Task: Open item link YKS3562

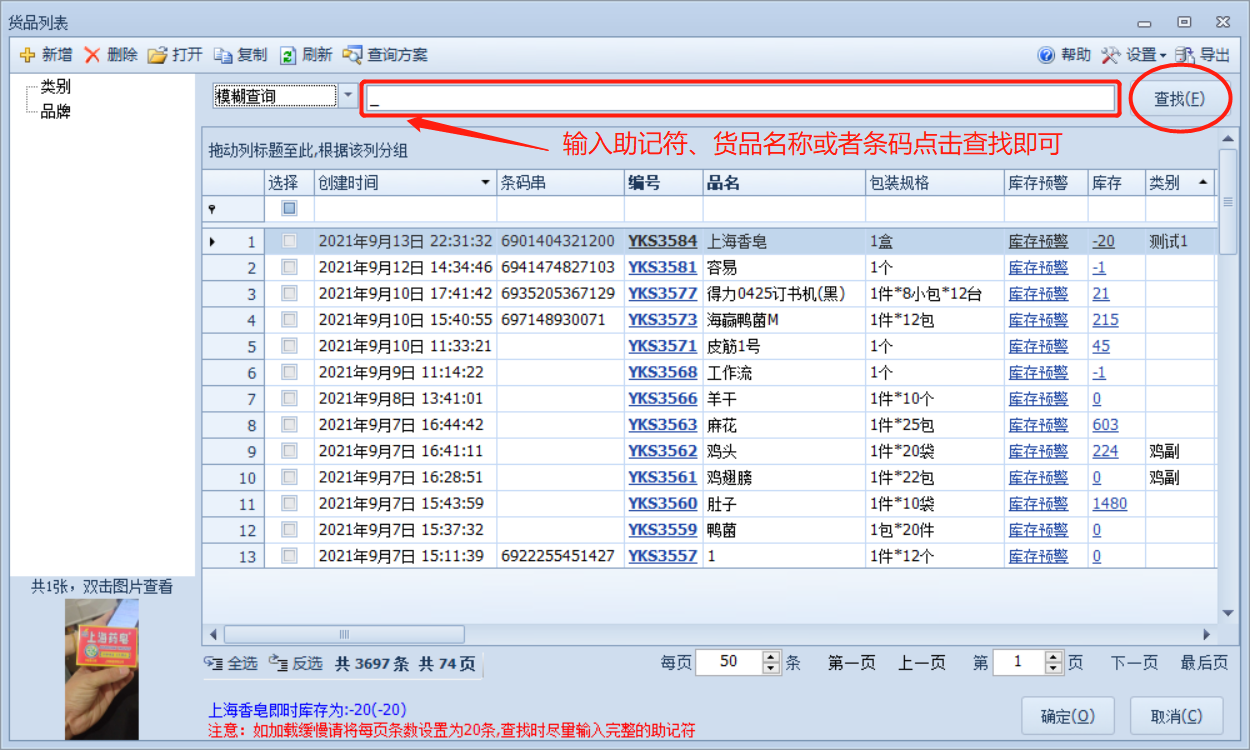Action: tap(662, 451)
